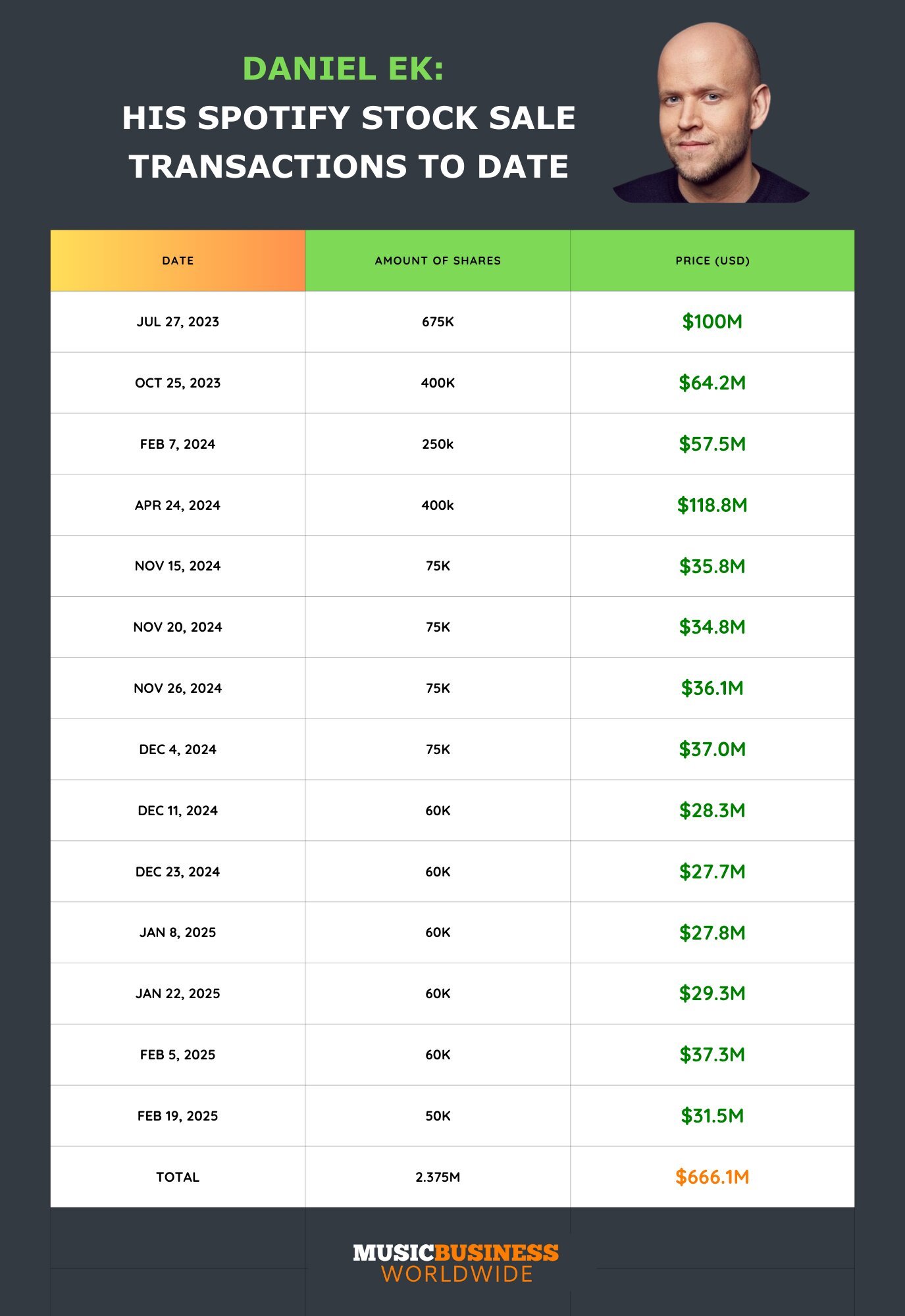The width and height of the screenshot is (905, 1316).
Task: Select the OCT 25, 2023 date cell
Action: coord(178,383)
